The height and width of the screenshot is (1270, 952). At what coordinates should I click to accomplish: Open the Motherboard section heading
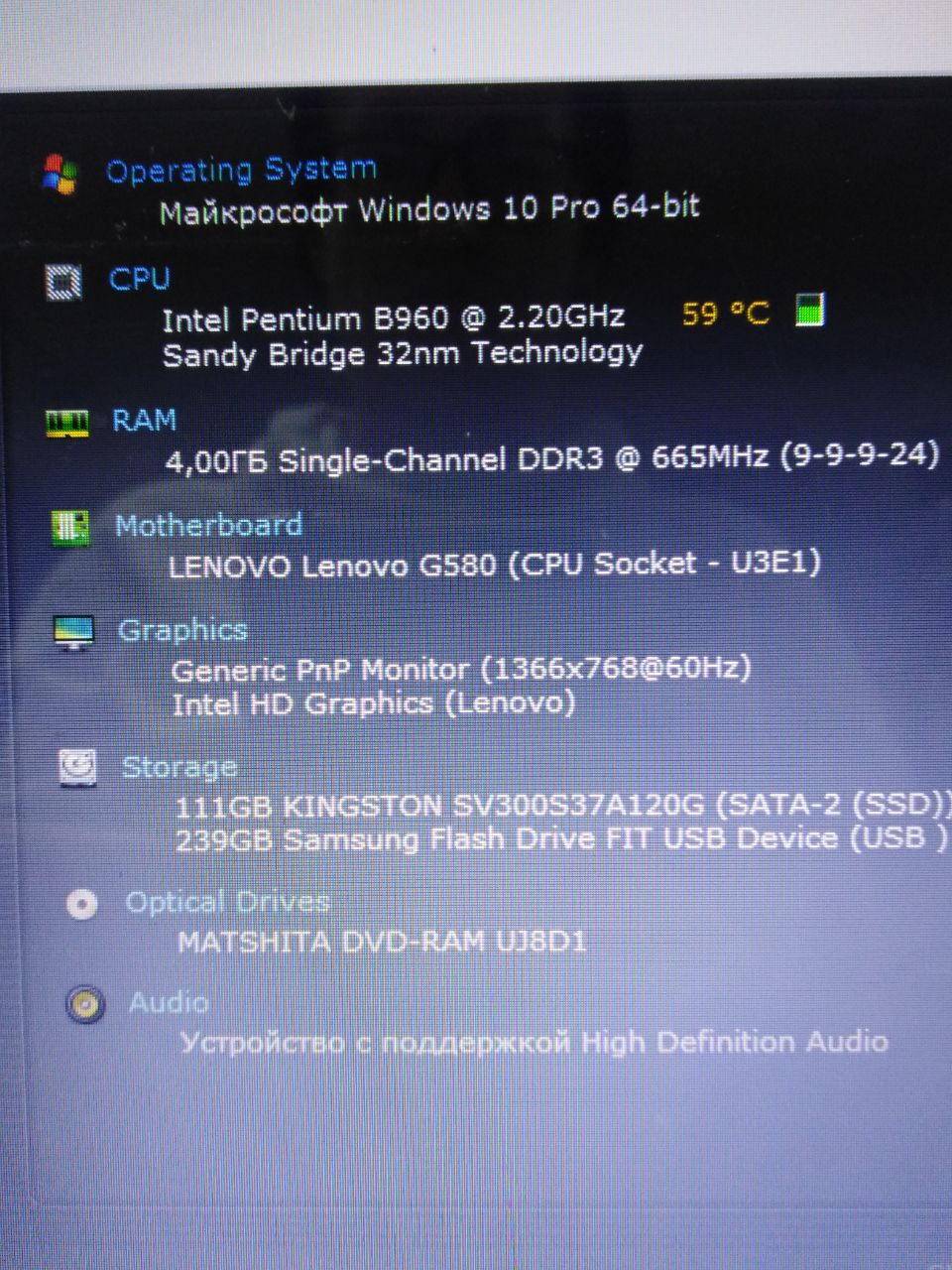click(x=208, y=525)
